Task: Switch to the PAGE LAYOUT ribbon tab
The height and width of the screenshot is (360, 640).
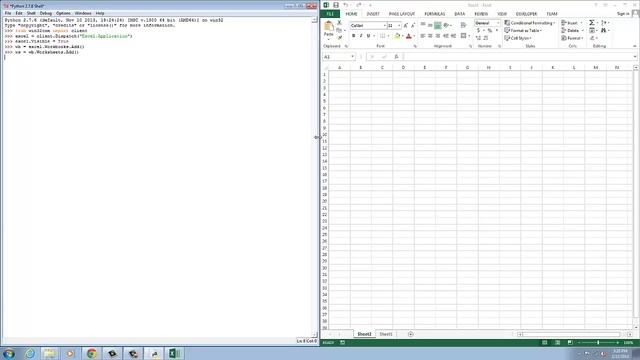Action: click(x=402, y=14)
